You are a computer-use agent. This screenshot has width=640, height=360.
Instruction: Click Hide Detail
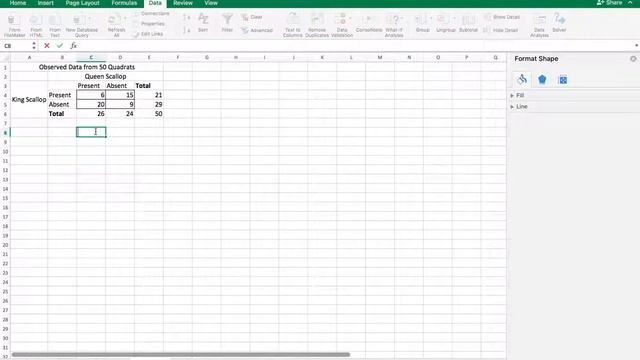(501, 30)
